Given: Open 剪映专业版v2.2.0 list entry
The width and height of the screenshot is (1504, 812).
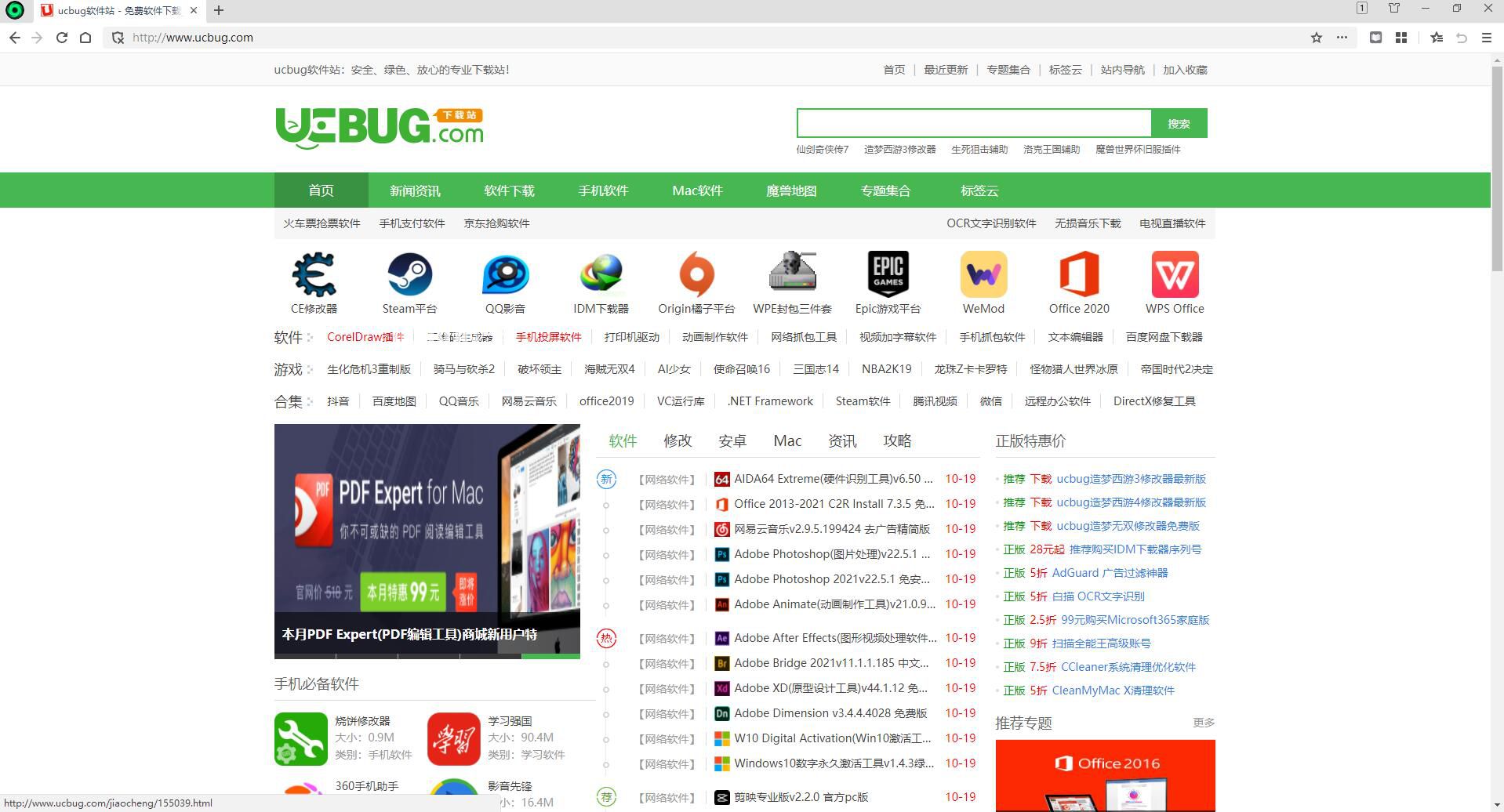Looking at the screenshot, I should [801, 797].
